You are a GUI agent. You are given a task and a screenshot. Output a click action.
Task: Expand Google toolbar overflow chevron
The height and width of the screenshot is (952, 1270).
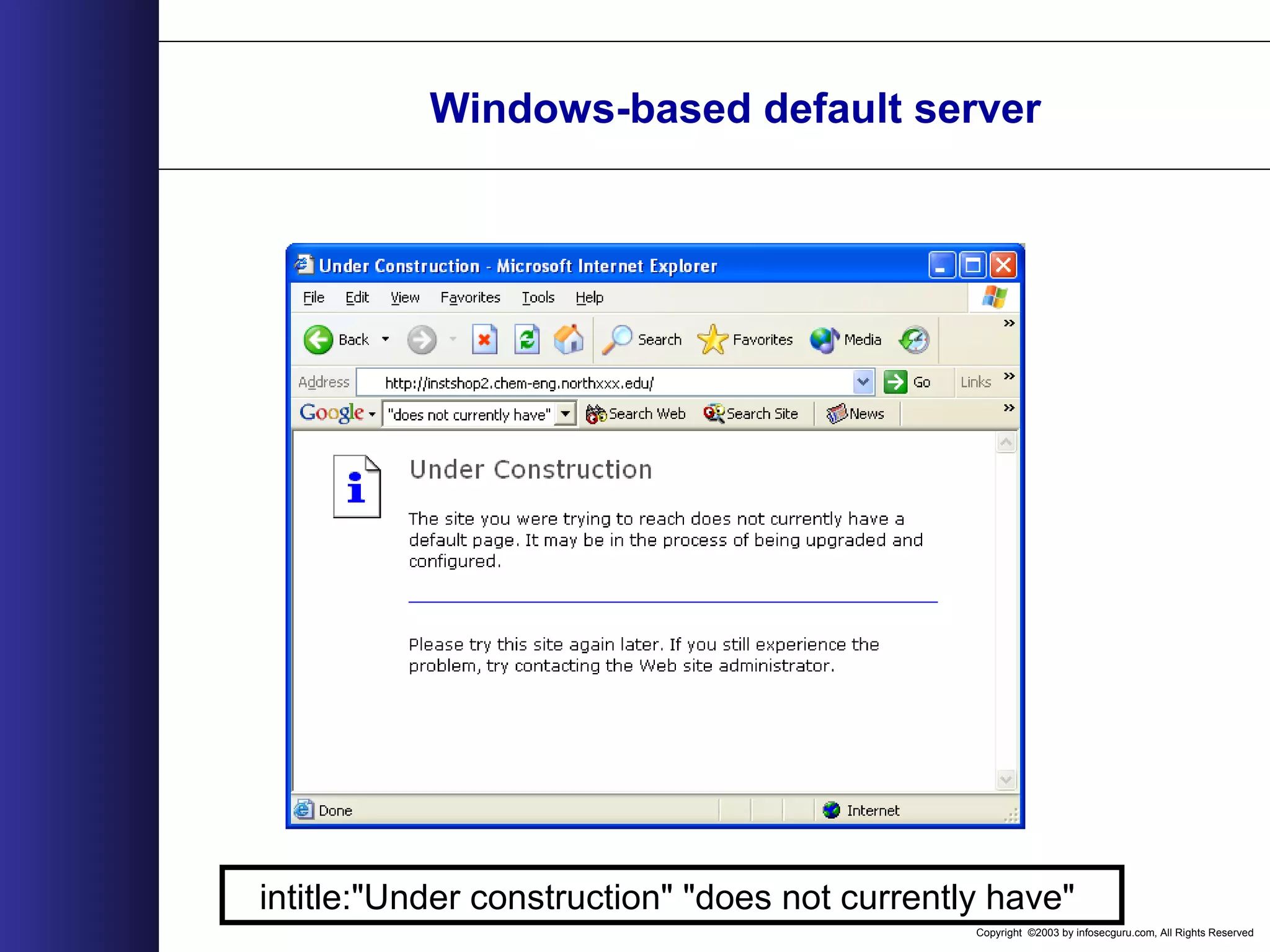[x=1009, y=408]
